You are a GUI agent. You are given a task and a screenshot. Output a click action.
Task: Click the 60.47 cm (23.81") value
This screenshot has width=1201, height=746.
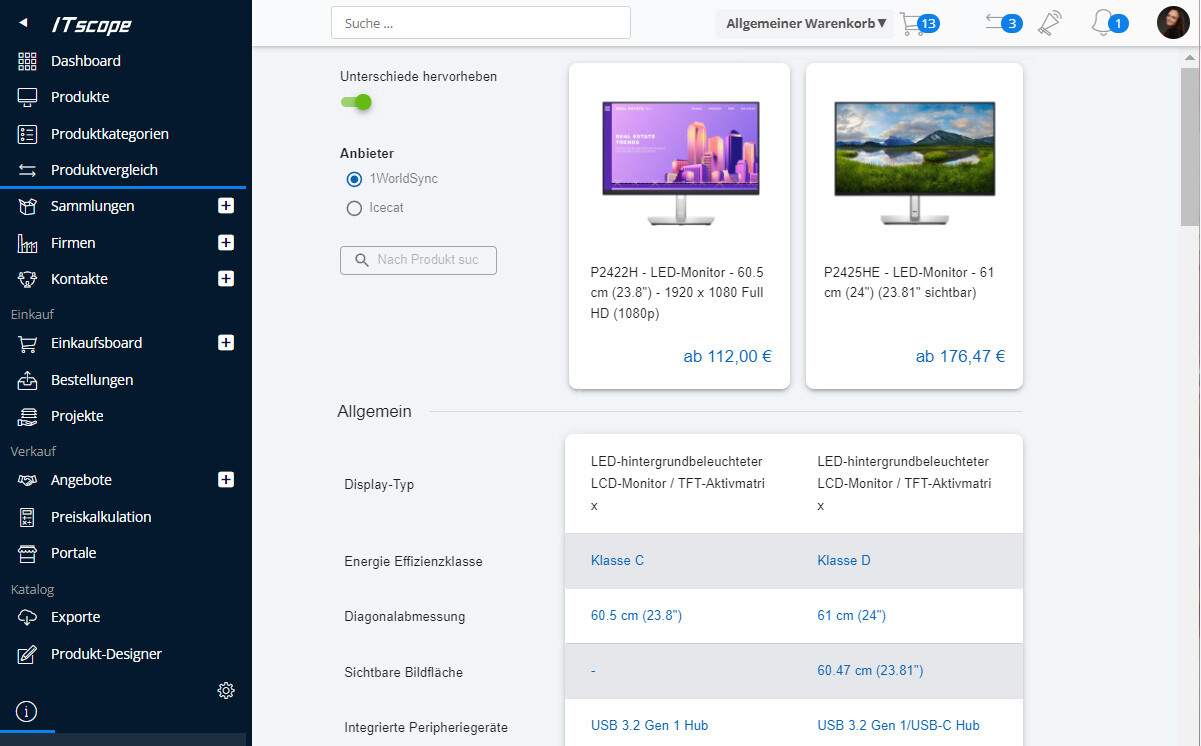coord(870,670)
